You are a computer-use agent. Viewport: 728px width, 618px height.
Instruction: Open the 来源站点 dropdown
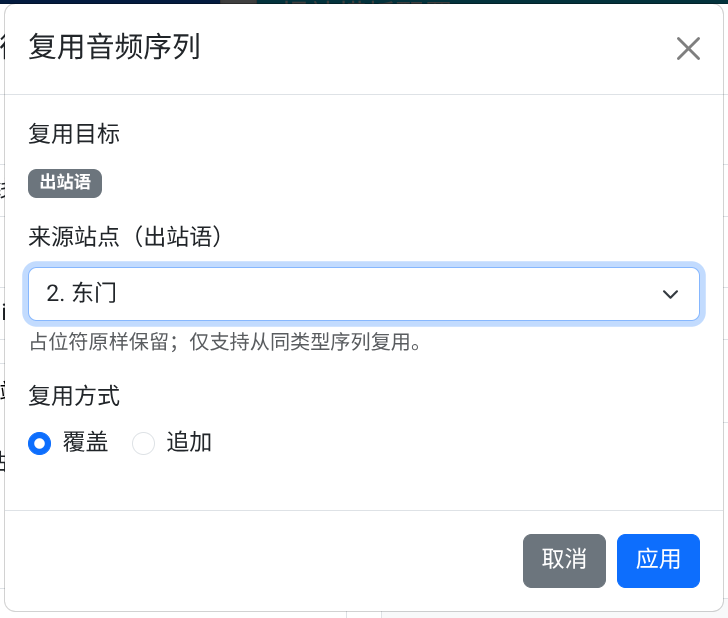click(363, 293)
